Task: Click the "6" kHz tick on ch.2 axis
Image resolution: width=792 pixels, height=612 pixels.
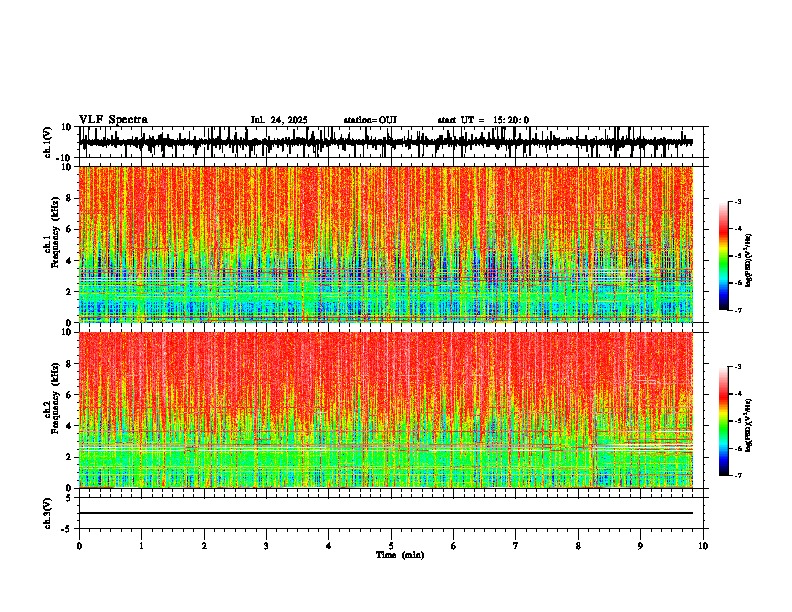Action: point(69,395)
